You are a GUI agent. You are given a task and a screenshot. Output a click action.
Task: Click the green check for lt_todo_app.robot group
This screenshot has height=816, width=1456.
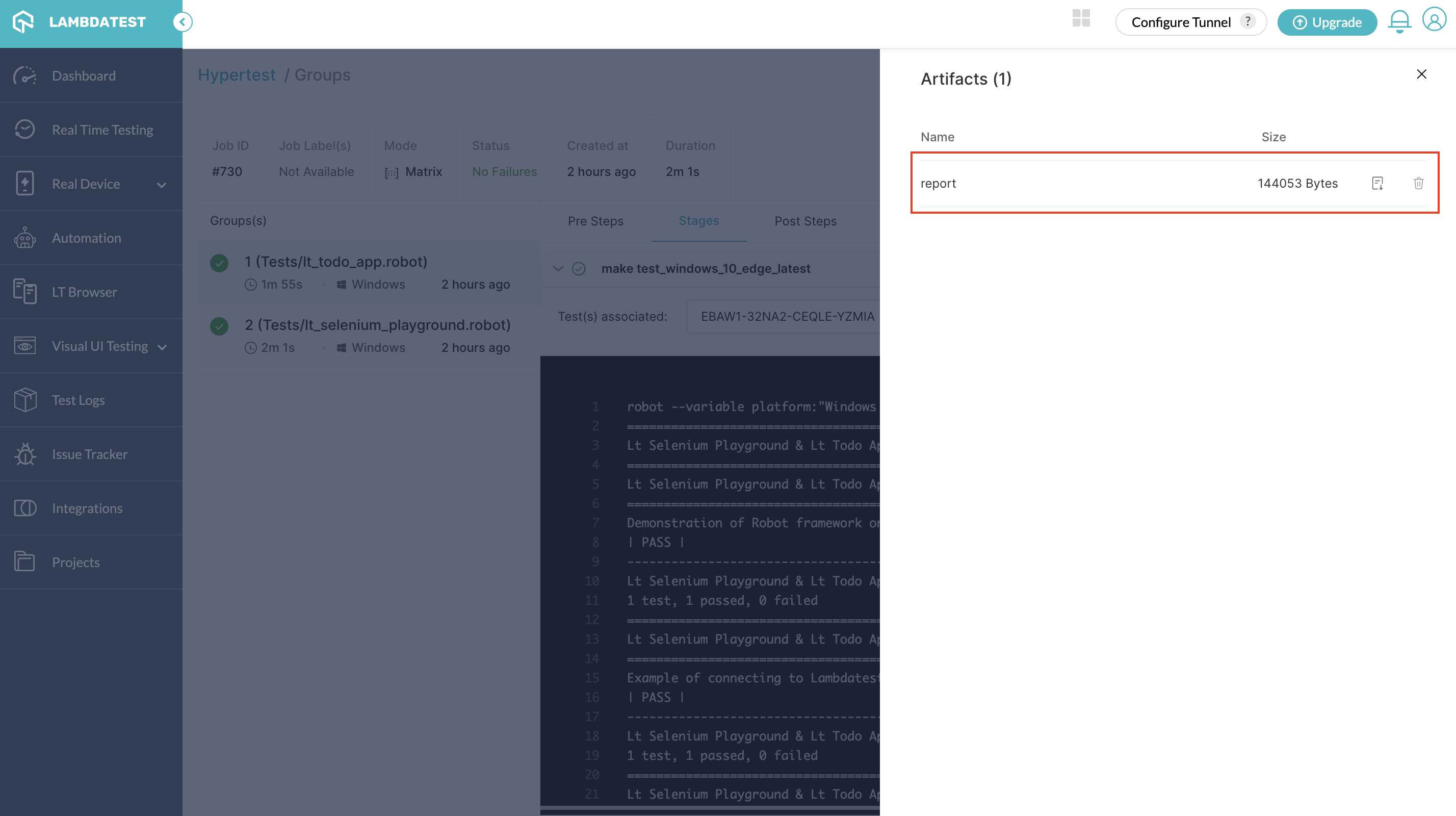[219, 263]
